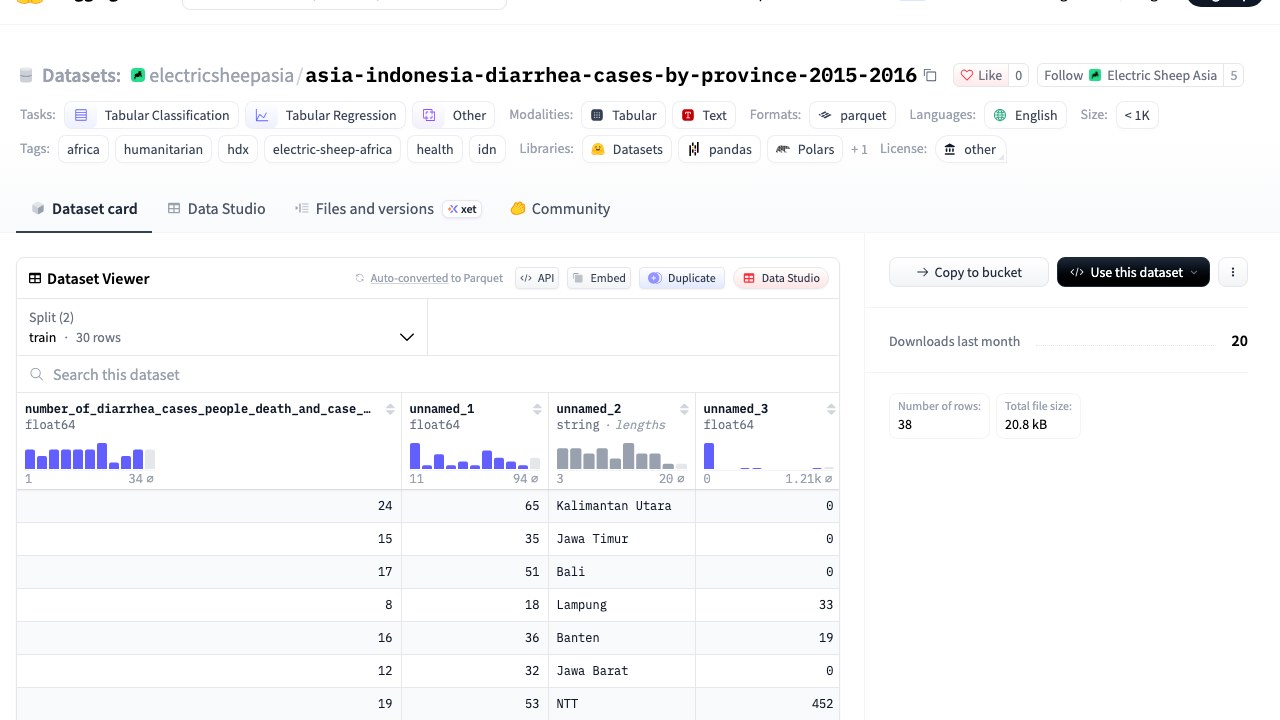Open the license 'other' tag
The height and width of the screenshot is (720, 1280).
(x=971, y=149)
